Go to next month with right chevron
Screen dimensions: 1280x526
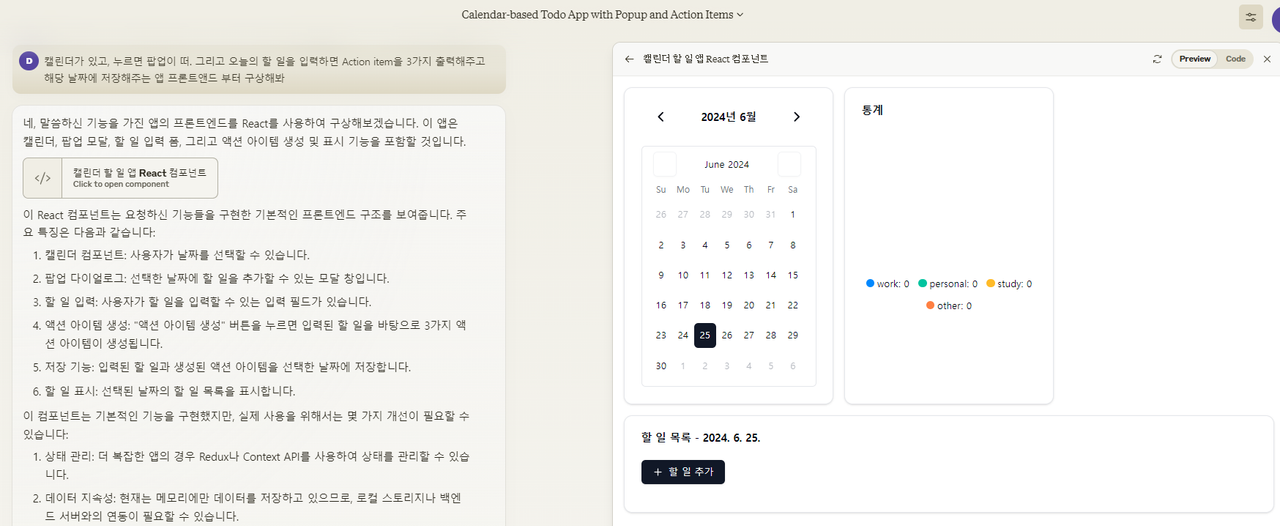796,117
